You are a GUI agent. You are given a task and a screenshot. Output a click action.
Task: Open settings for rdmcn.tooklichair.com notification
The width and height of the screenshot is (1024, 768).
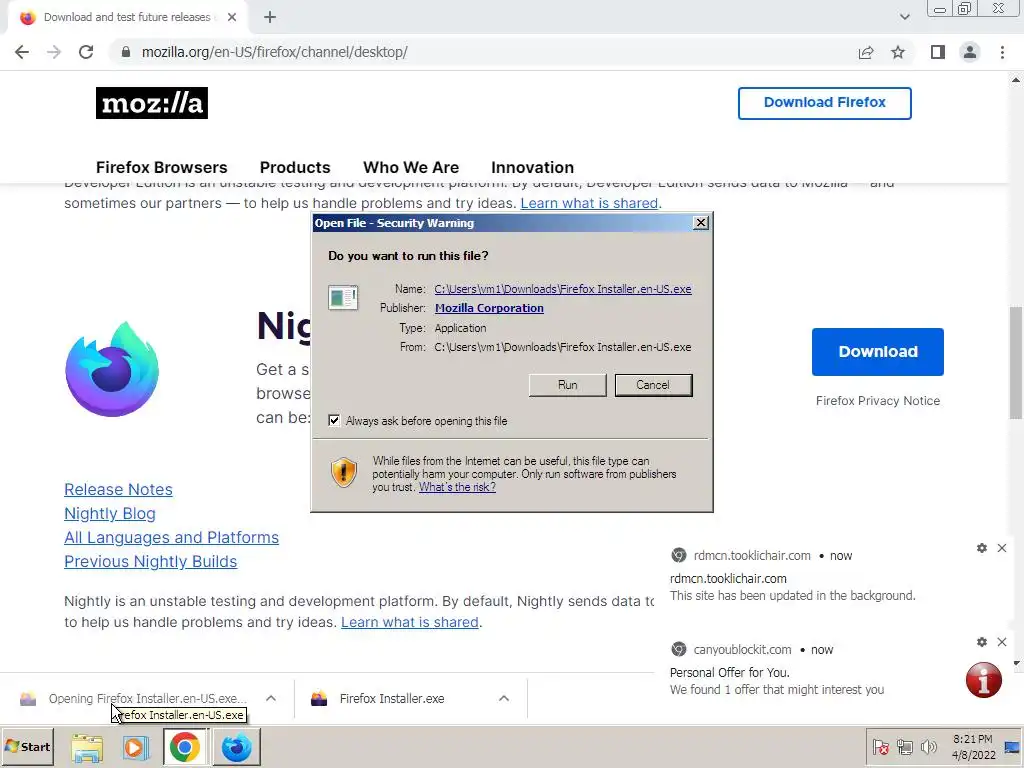click(x=982, y=548)
